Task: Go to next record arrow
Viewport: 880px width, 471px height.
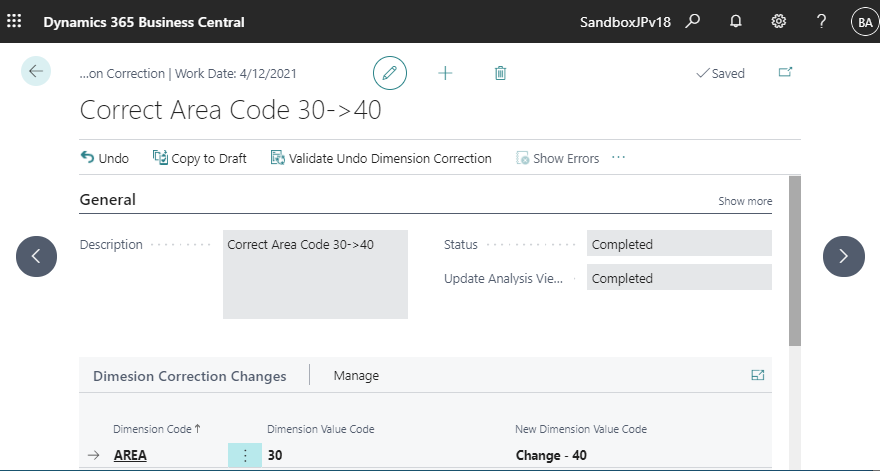Action: 844,257
